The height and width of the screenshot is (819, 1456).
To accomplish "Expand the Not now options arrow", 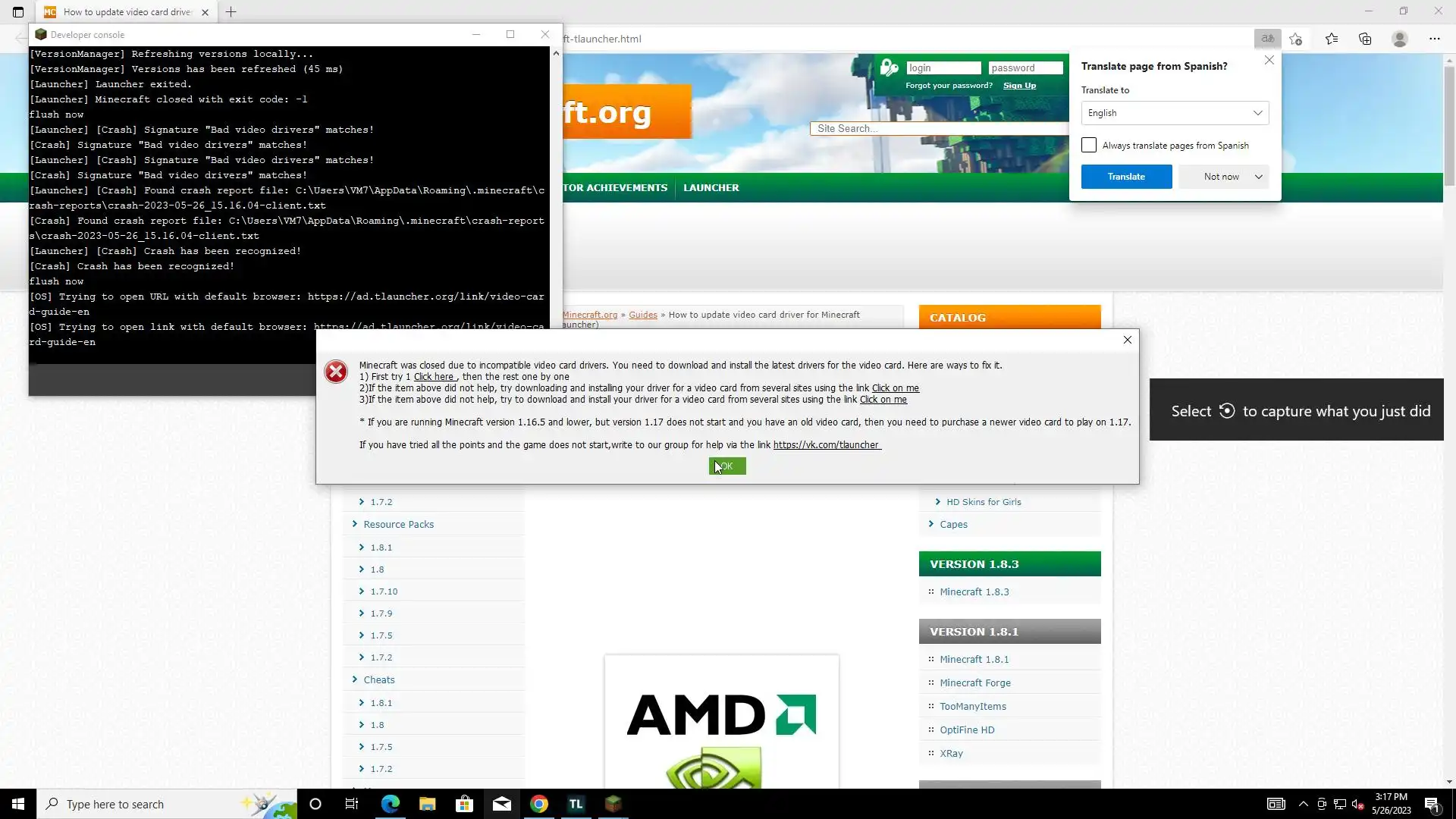I will (x=1259, y=177).
